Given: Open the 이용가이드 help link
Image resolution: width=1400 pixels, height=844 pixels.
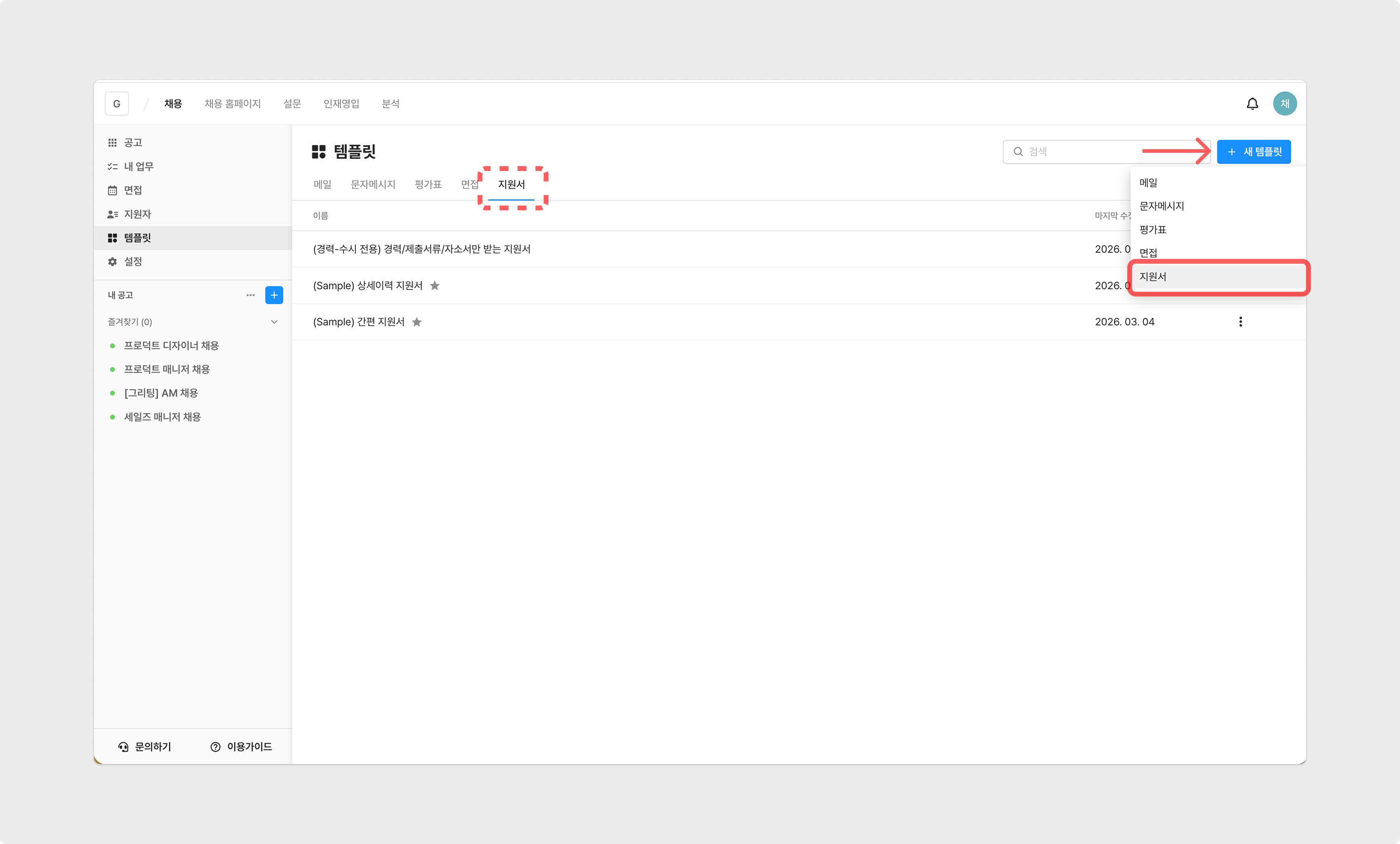Looking at the screenshot, I should (x=241, y=746).
